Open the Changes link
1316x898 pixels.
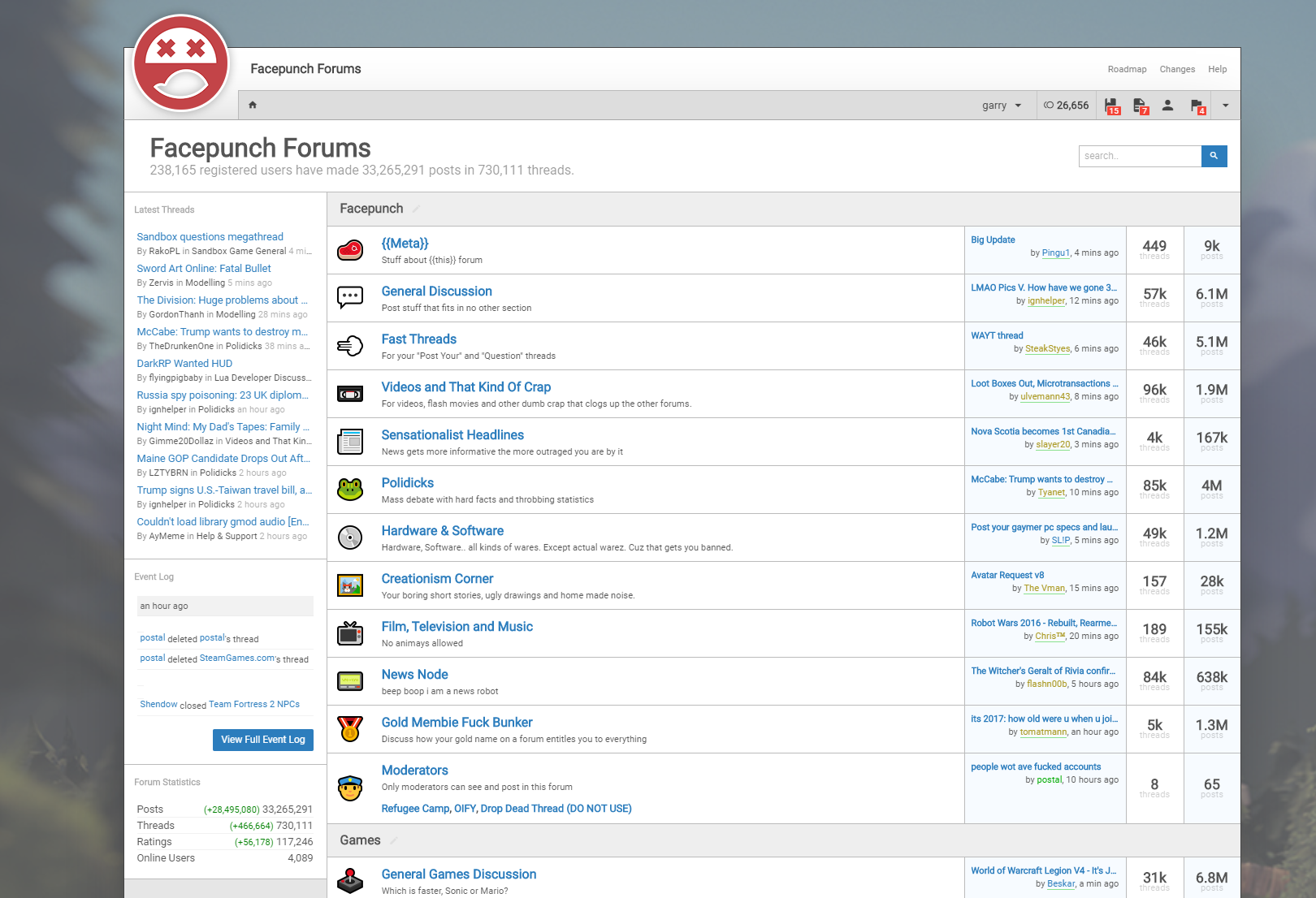tap(1177, 69)
